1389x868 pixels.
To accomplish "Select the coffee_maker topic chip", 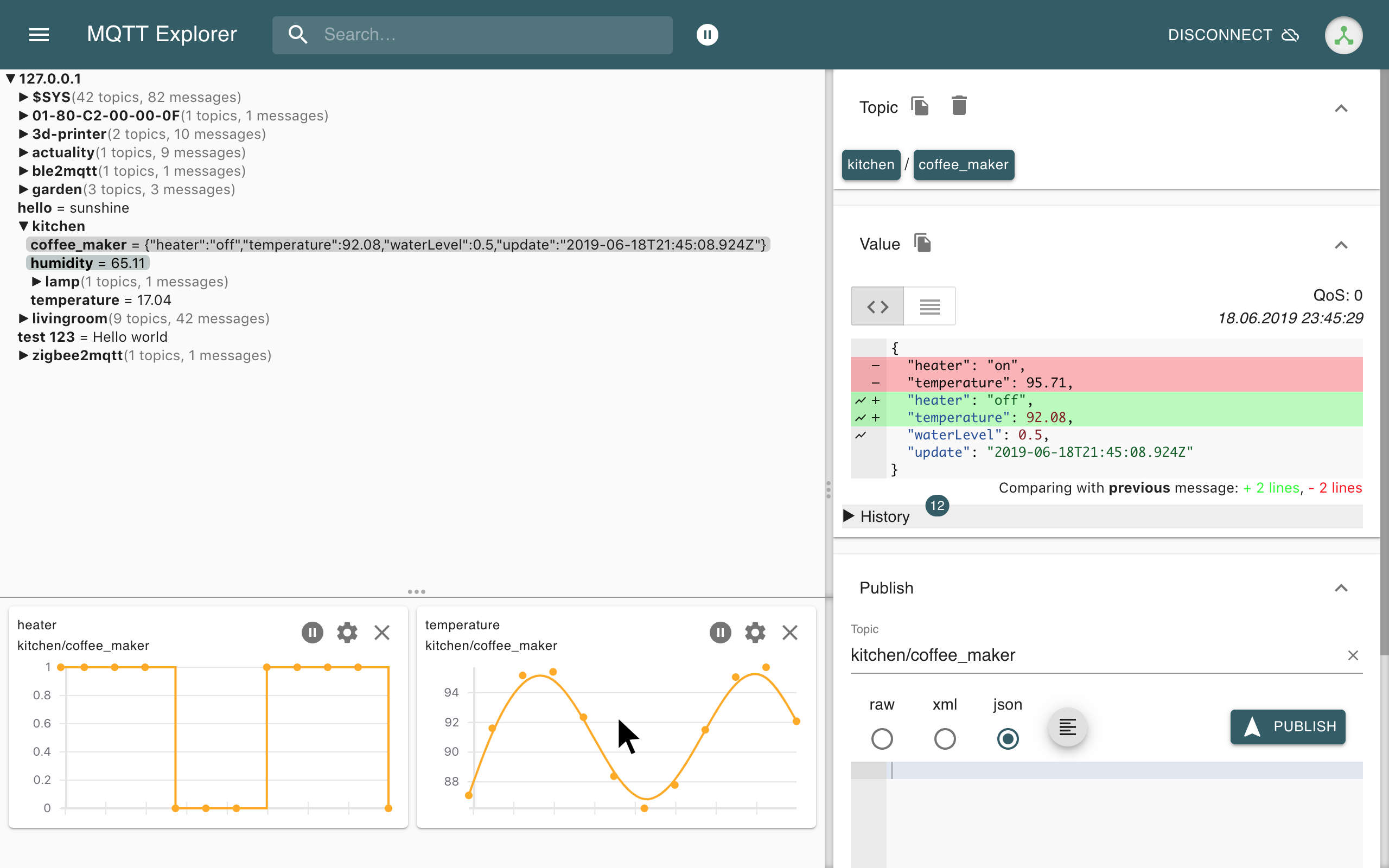I will [964, 165].
